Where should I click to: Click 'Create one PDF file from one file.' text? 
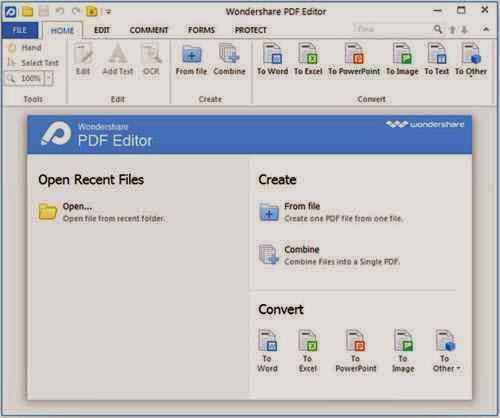[343, 219]
